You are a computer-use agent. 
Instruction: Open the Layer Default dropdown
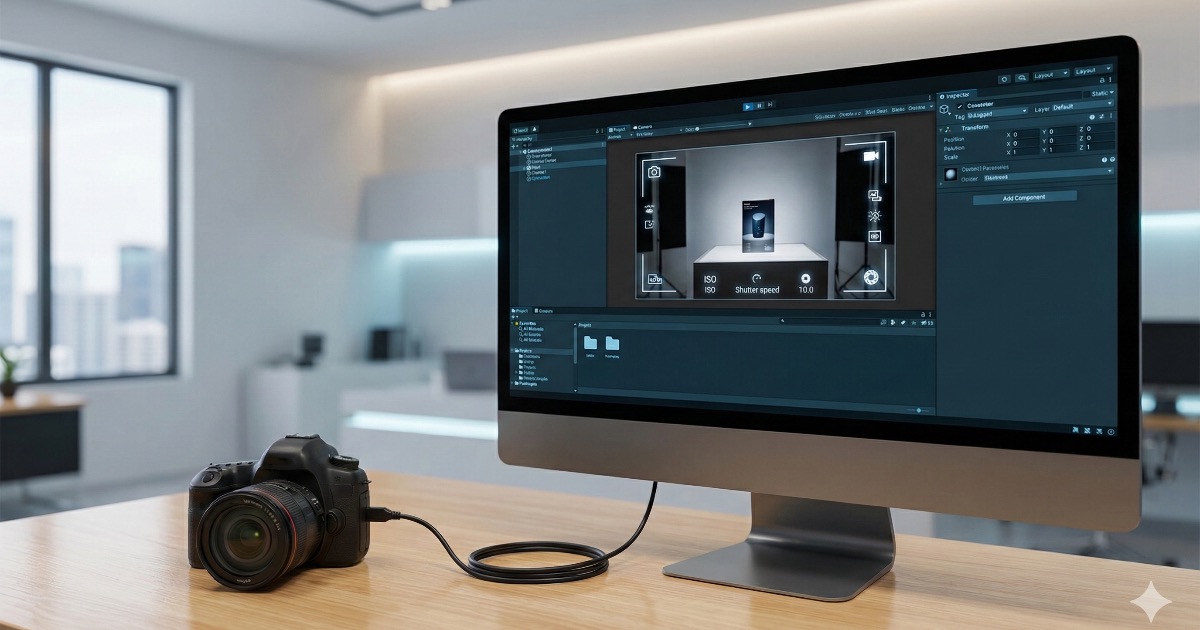pyautogui.click(x=1083, y=106)
